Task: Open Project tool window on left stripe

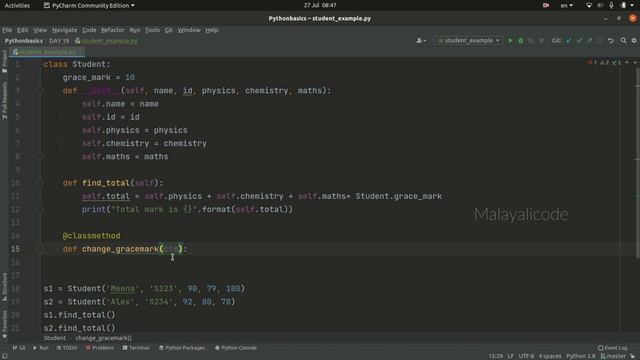Action: click(4, 62)
